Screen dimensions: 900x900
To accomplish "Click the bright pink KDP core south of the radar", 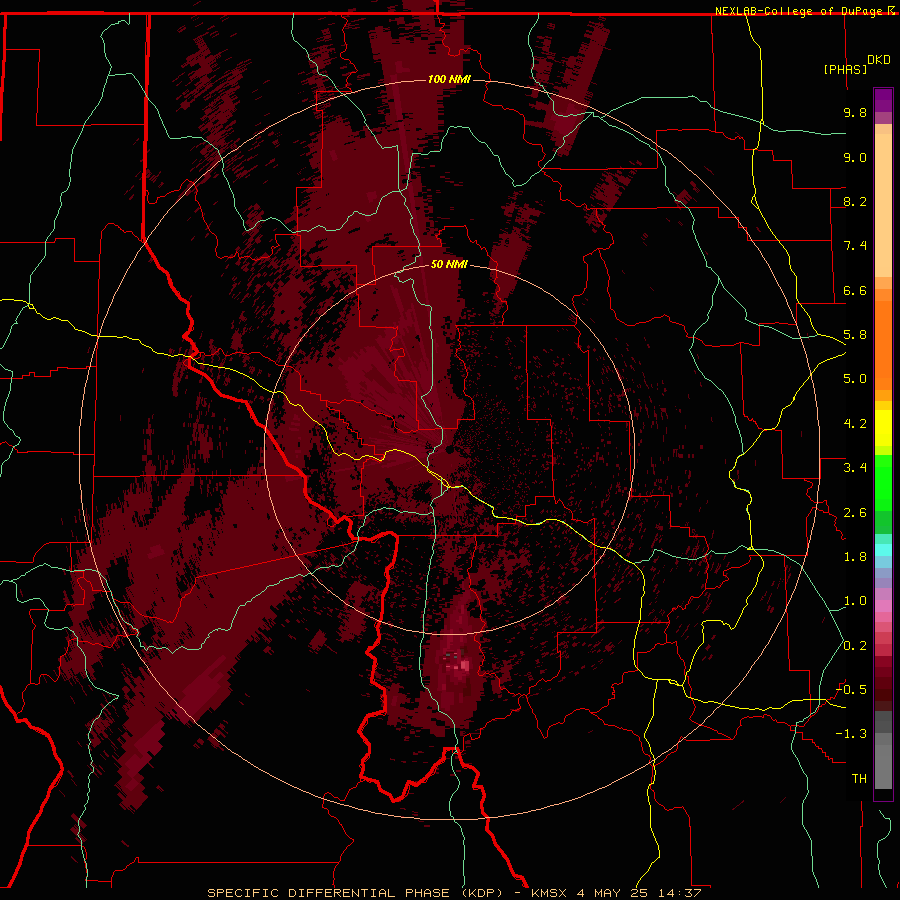I will [x=464, y=666].
